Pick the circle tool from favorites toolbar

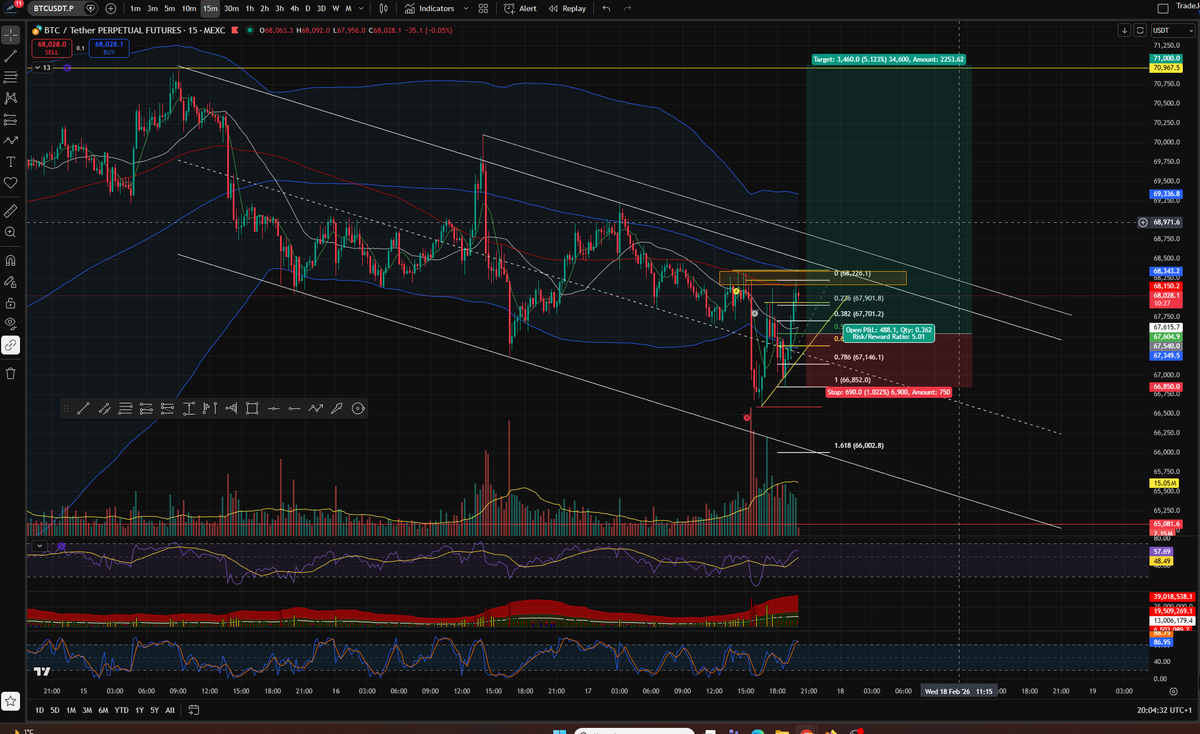pos(358,407)
